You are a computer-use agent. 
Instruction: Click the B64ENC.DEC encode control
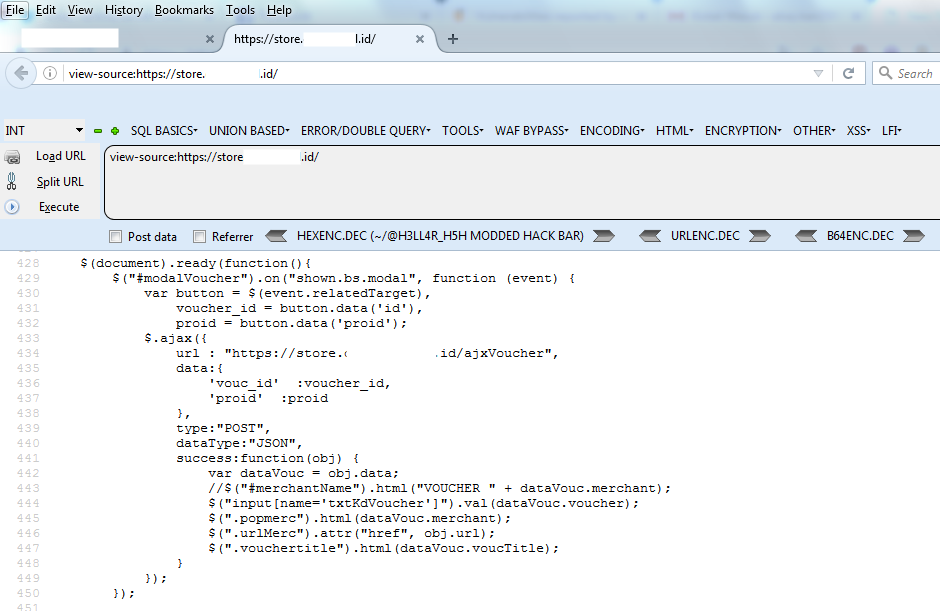click(x=913, y=235)
